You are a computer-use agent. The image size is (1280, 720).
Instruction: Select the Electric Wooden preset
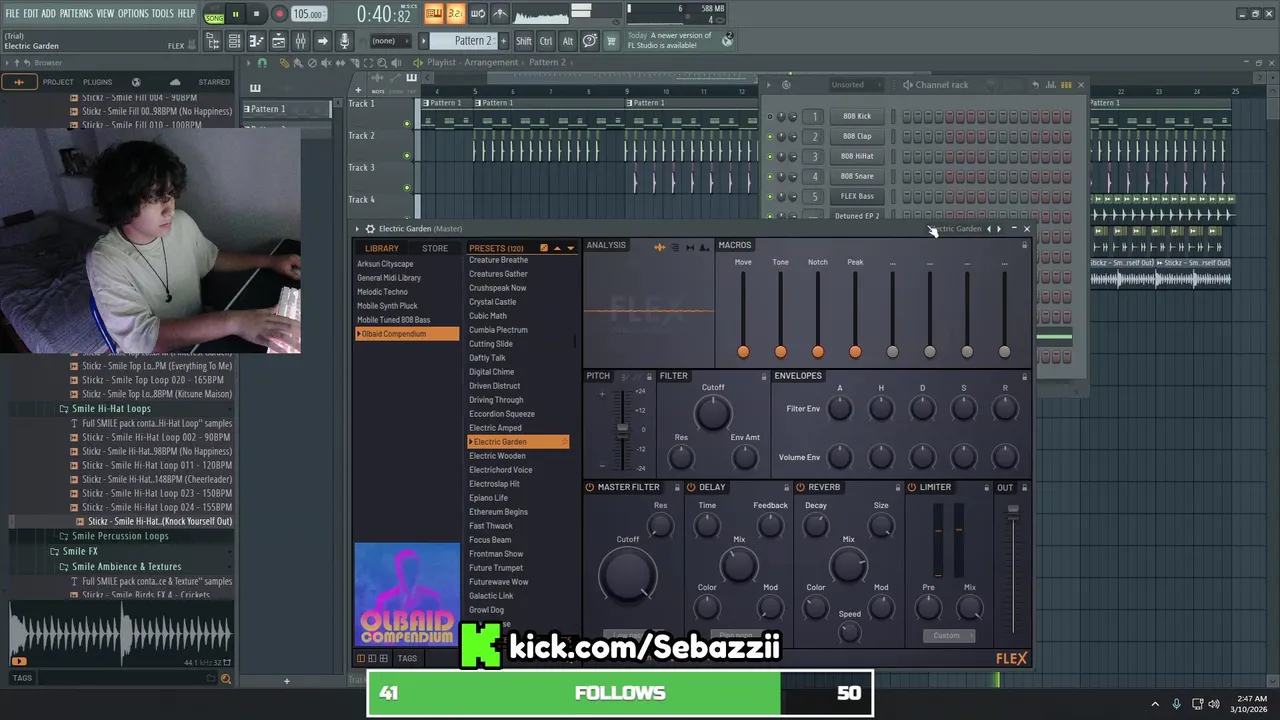(497, 456)
